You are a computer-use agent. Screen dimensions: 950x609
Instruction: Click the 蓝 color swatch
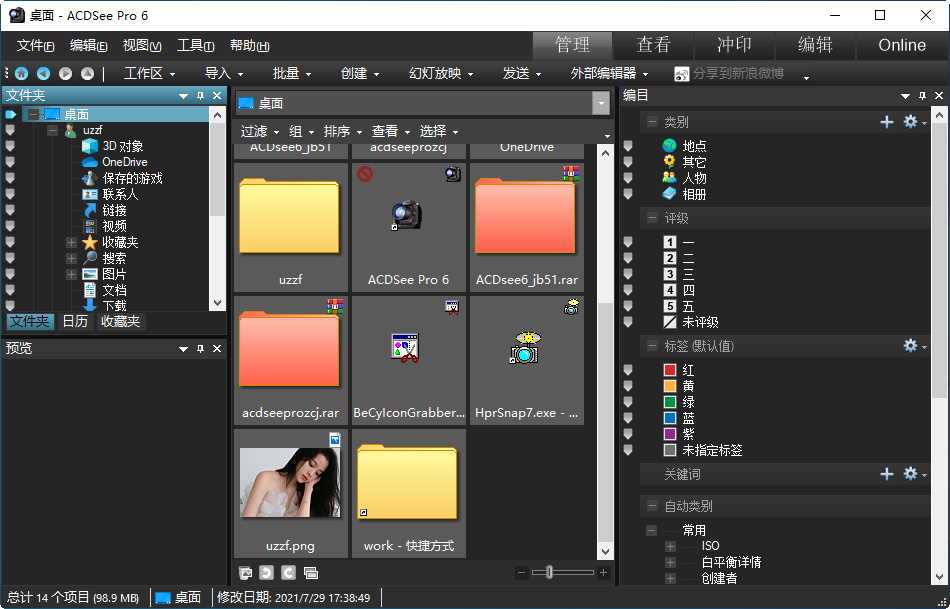669,418
